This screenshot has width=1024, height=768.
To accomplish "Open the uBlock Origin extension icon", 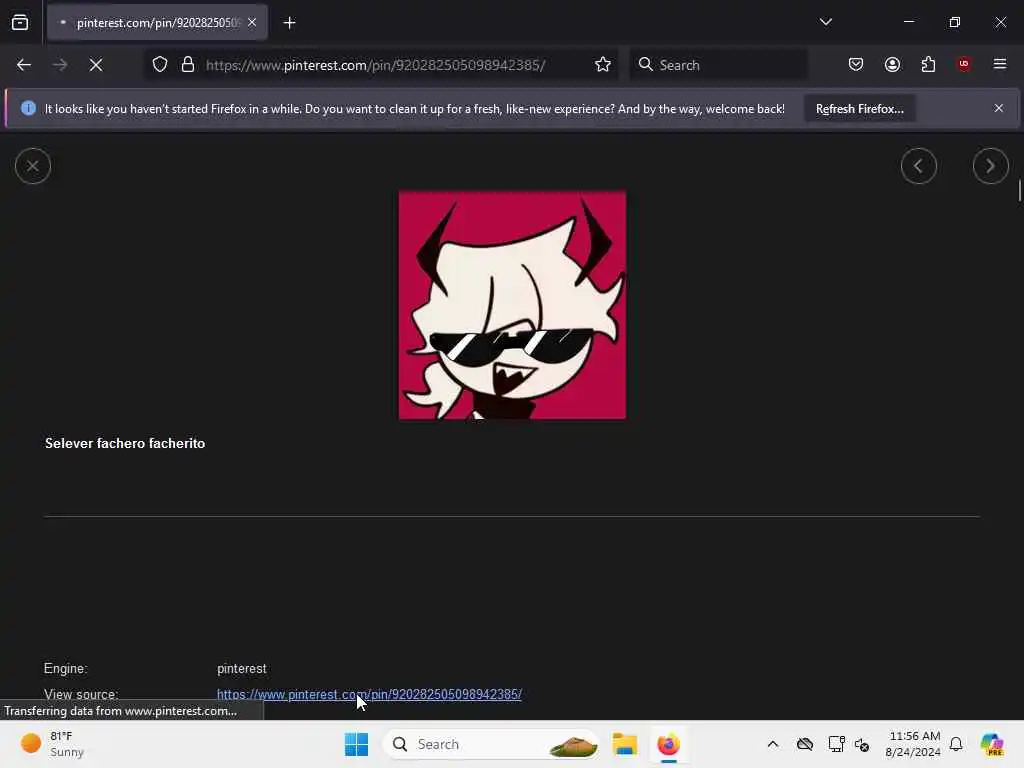I will tap(964, 64).
